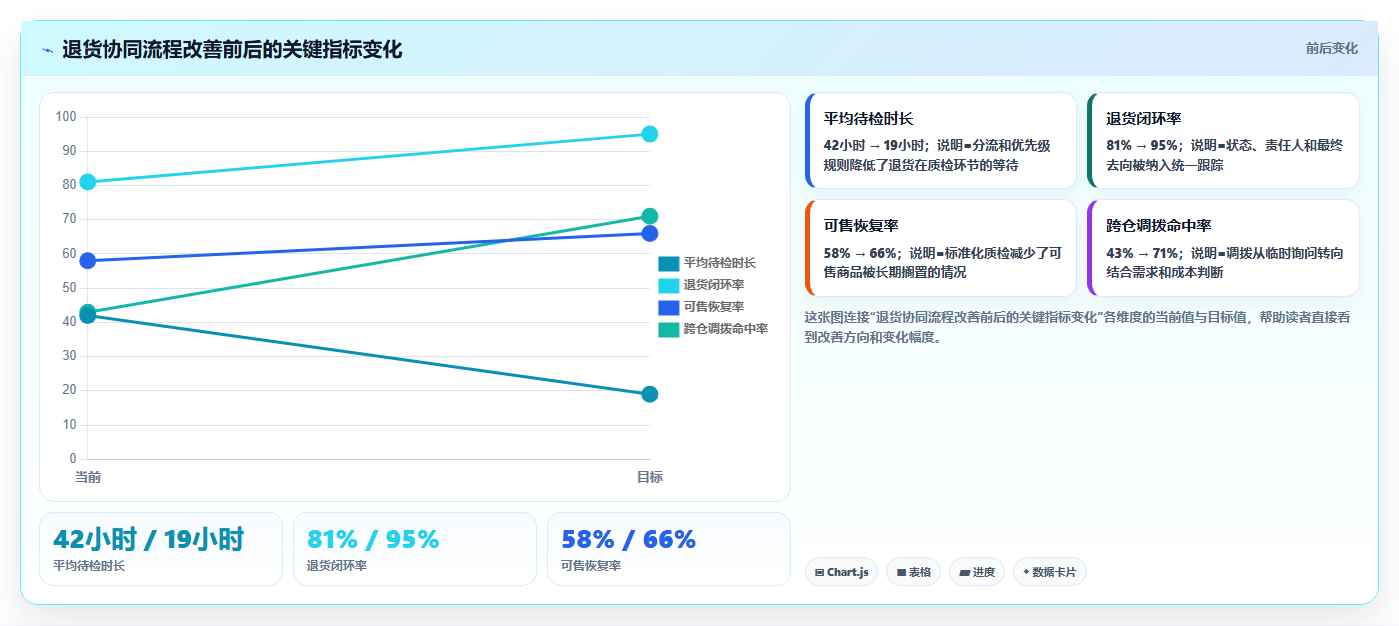Click the icon in the 进度 tag
1399x626 pixels.
coord(964,573)
